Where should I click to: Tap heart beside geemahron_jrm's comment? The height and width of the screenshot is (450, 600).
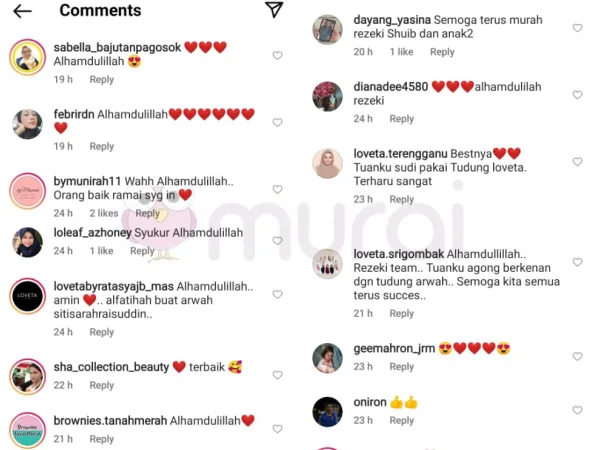click(577, 357)
